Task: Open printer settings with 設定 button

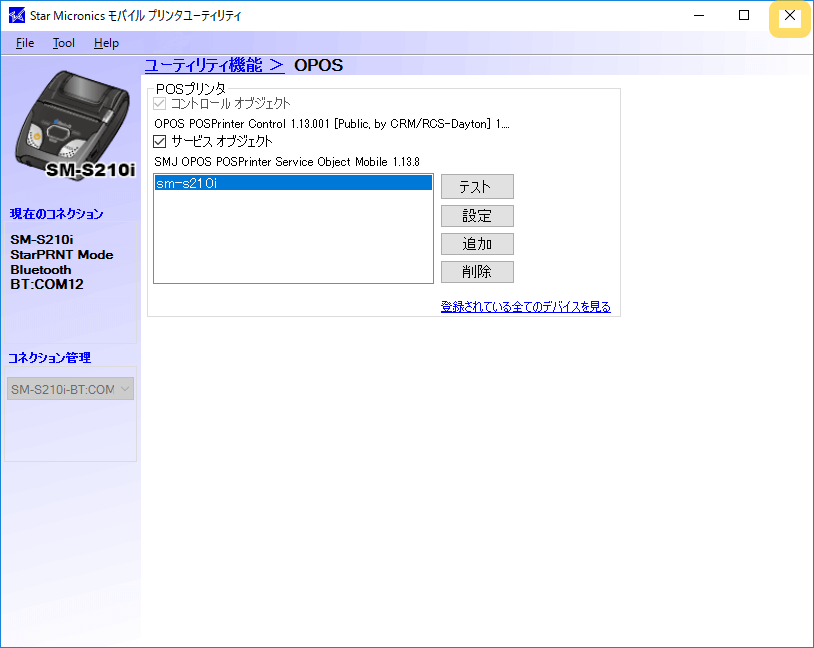Action: 477,216
